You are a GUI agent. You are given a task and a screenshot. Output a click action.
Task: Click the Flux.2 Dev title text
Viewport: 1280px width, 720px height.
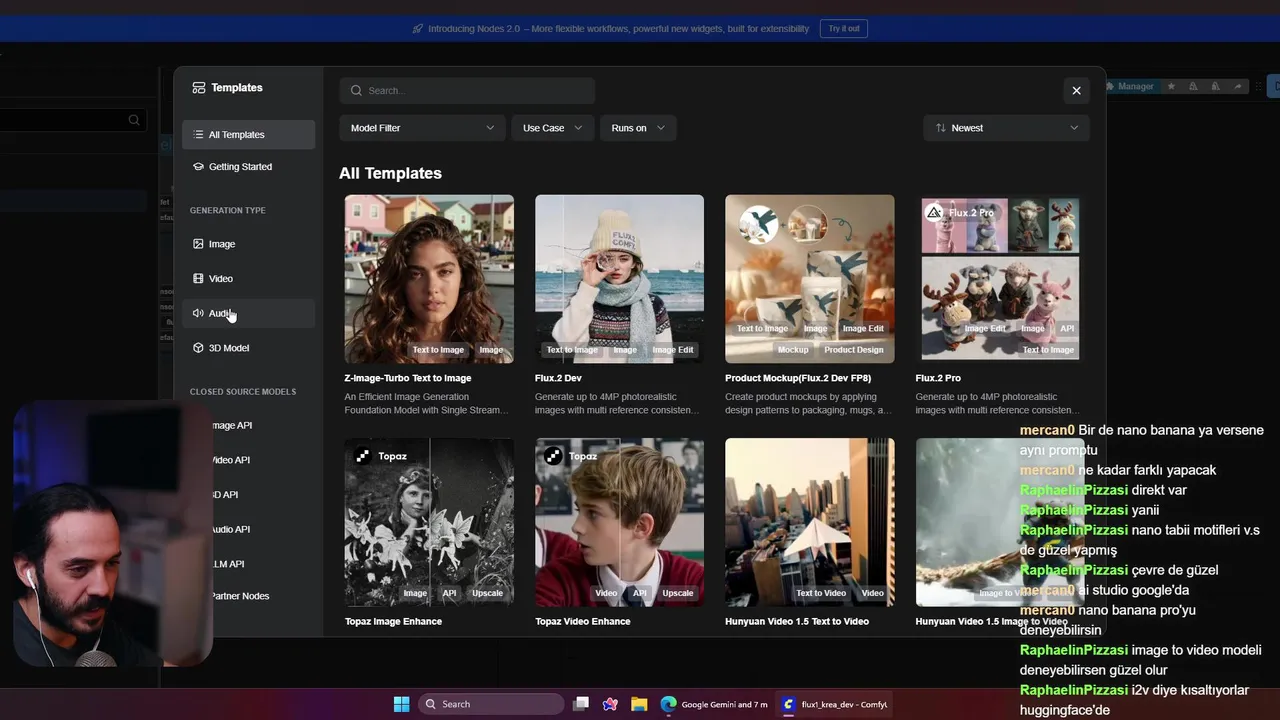pos(558,378)
